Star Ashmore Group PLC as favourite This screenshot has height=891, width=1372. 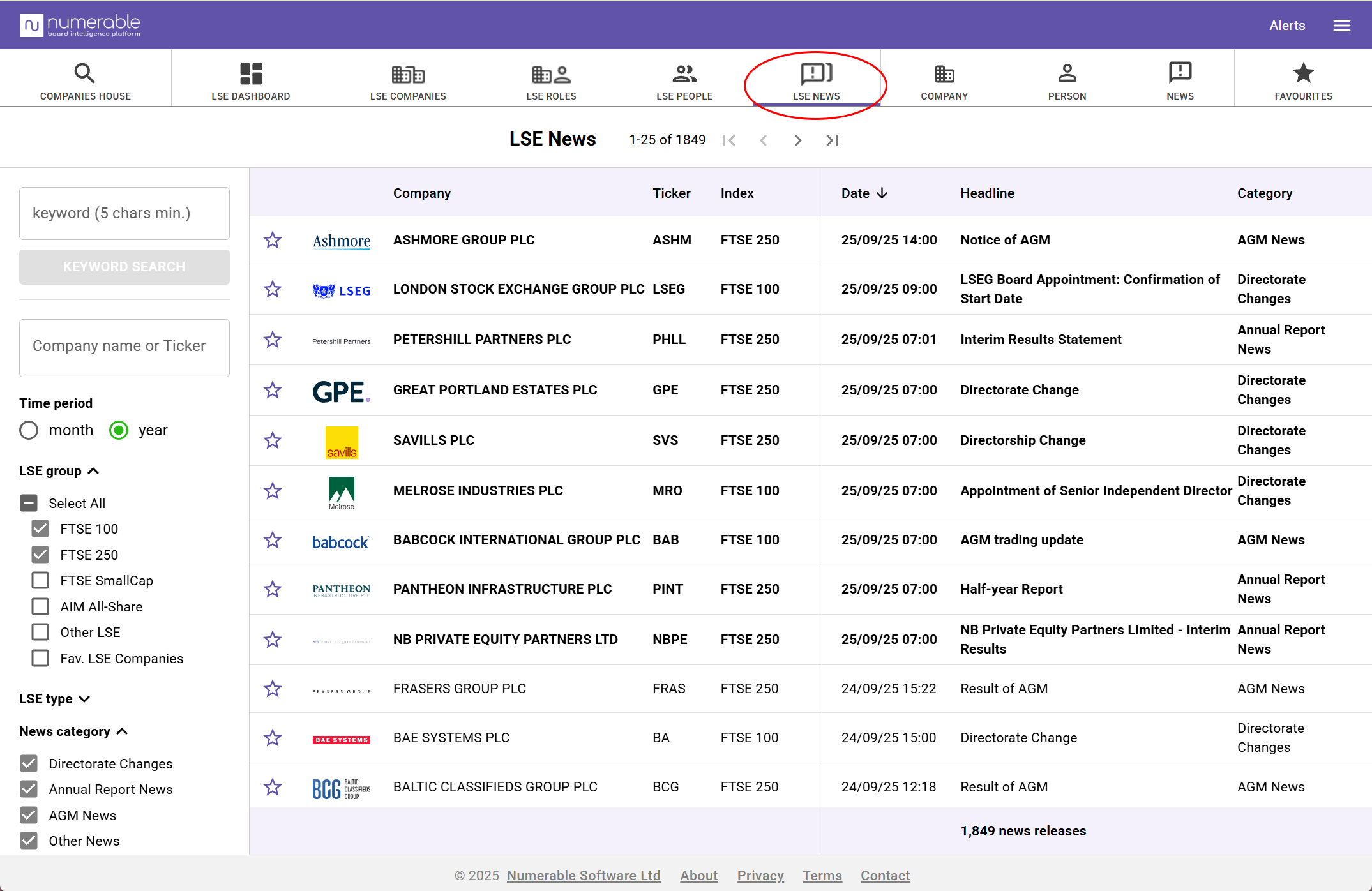273,240
